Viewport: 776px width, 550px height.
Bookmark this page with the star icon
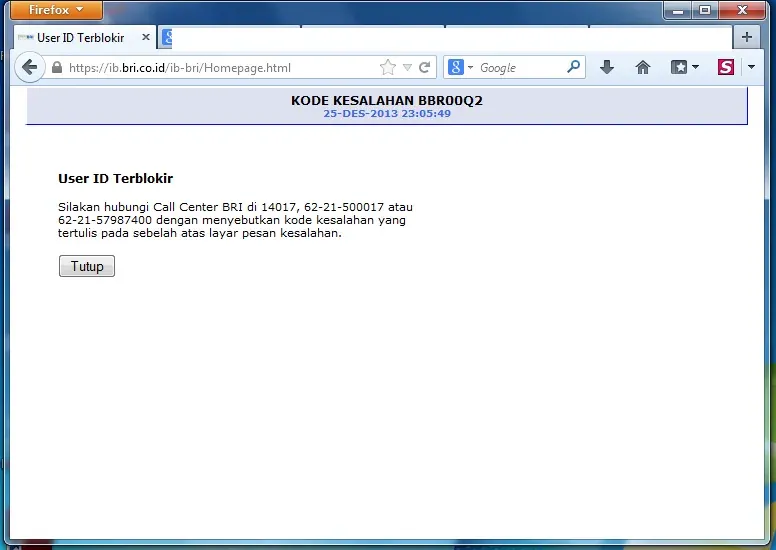coord(388,67)
